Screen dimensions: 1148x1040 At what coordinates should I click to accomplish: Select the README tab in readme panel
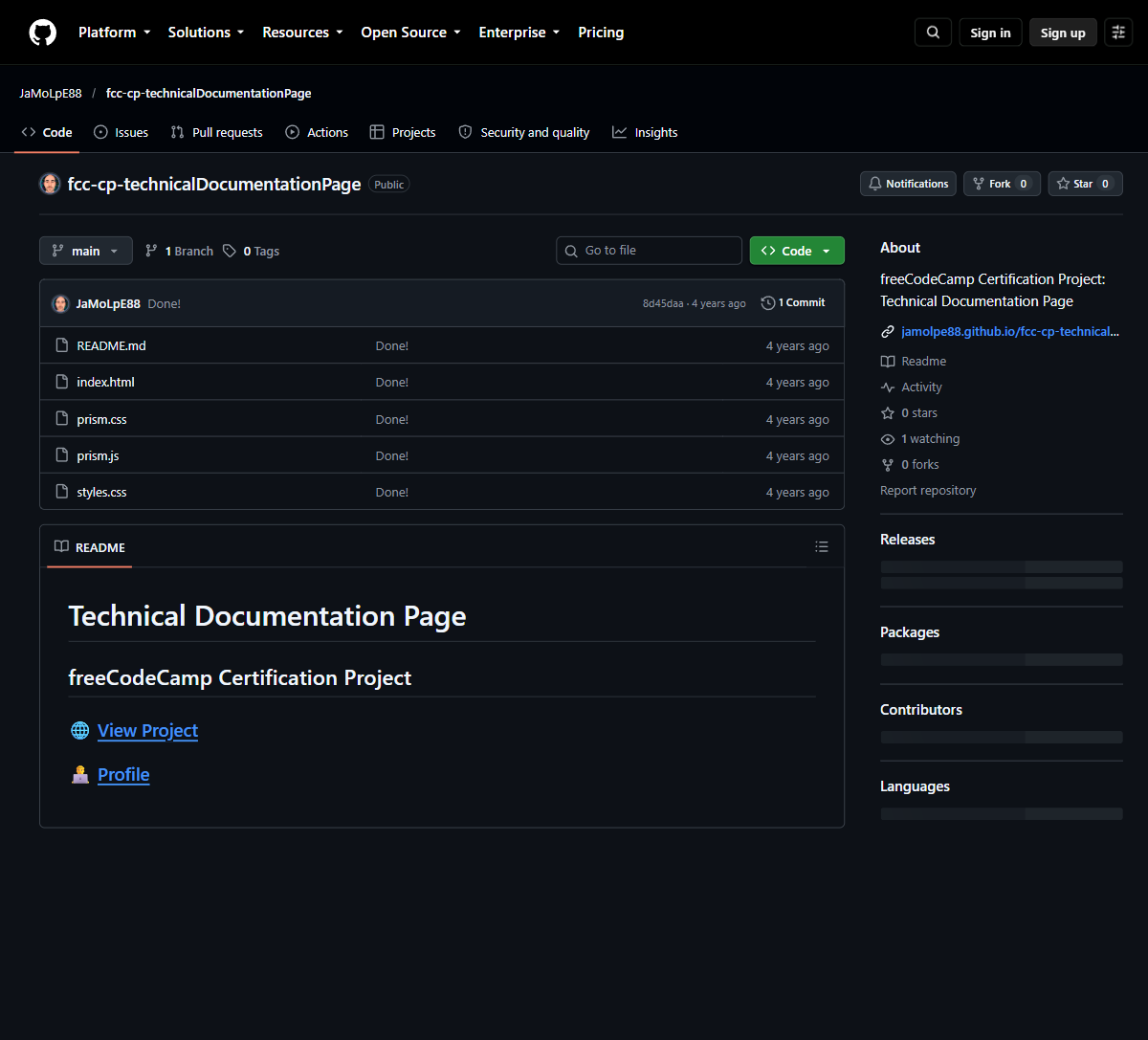click(x=90, y=547)
